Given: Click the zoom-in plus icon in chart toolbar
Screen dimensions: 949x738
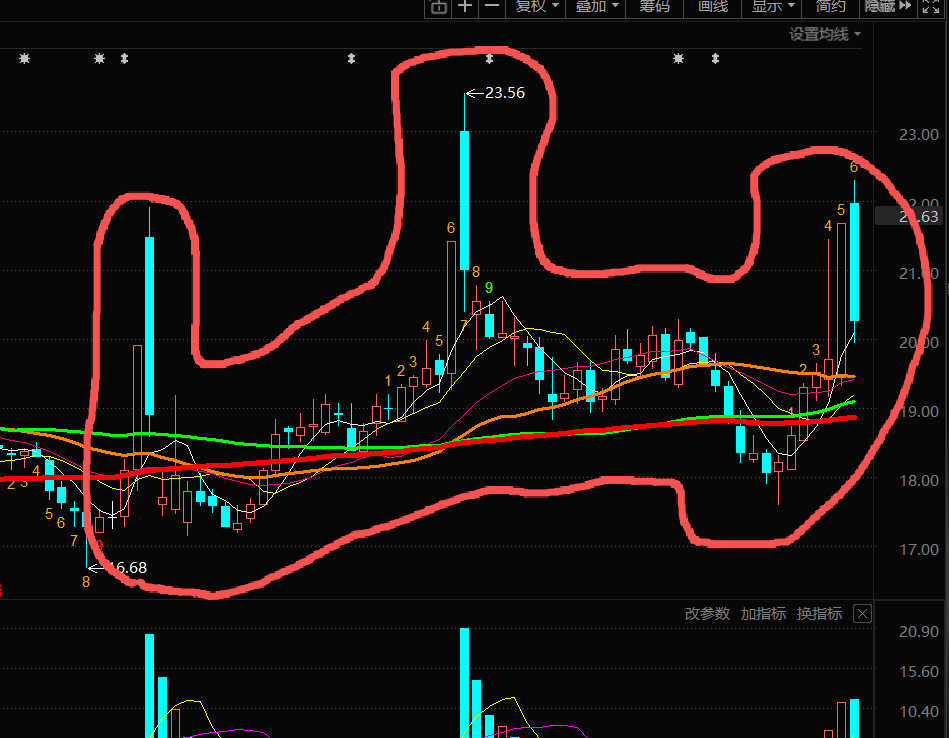Looking at the screenshot, I should point(465,7).
